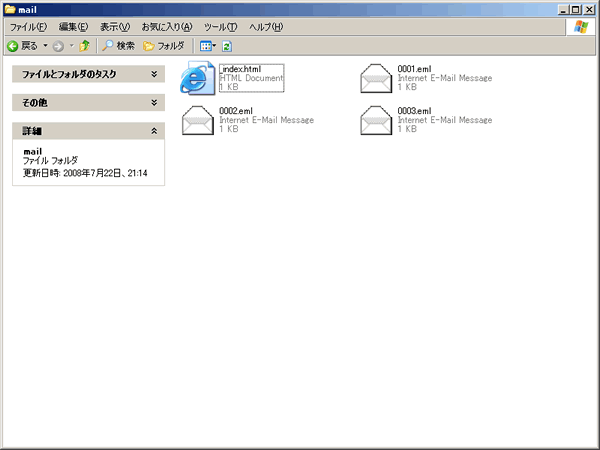The height and width of the screenshot is (450, 600).
Task: Click the green refresh document toolbar icon
Action: click(227, 46)
